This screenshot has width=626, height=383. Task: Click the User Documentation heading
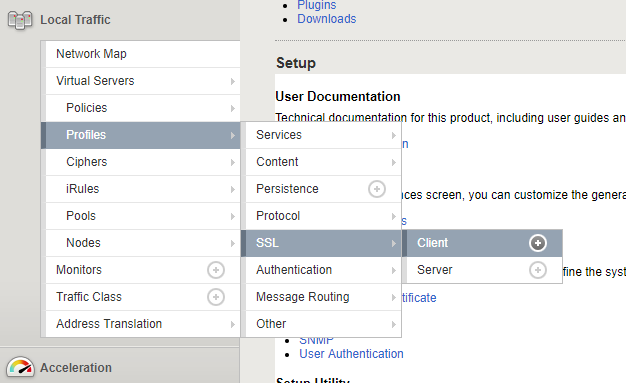tap(338, 97)
